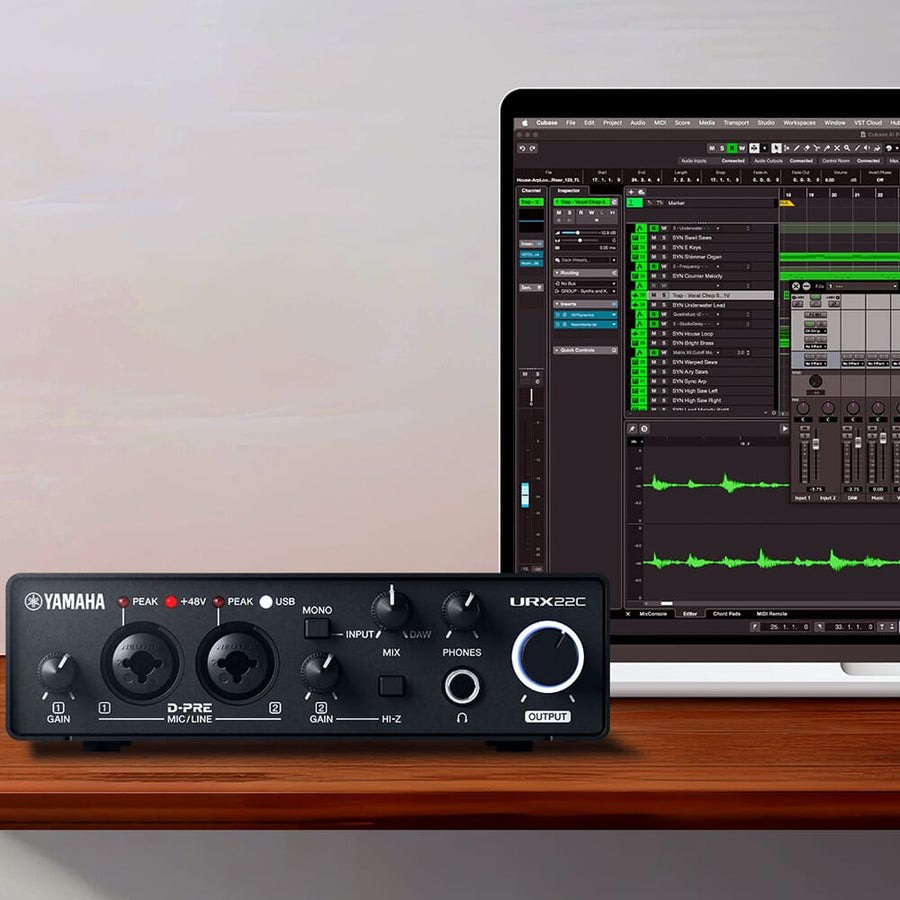Viewport: 900px width, 900px height.
Task: Click the edit icon beside Inspector track name
Action: pos(614,202)
